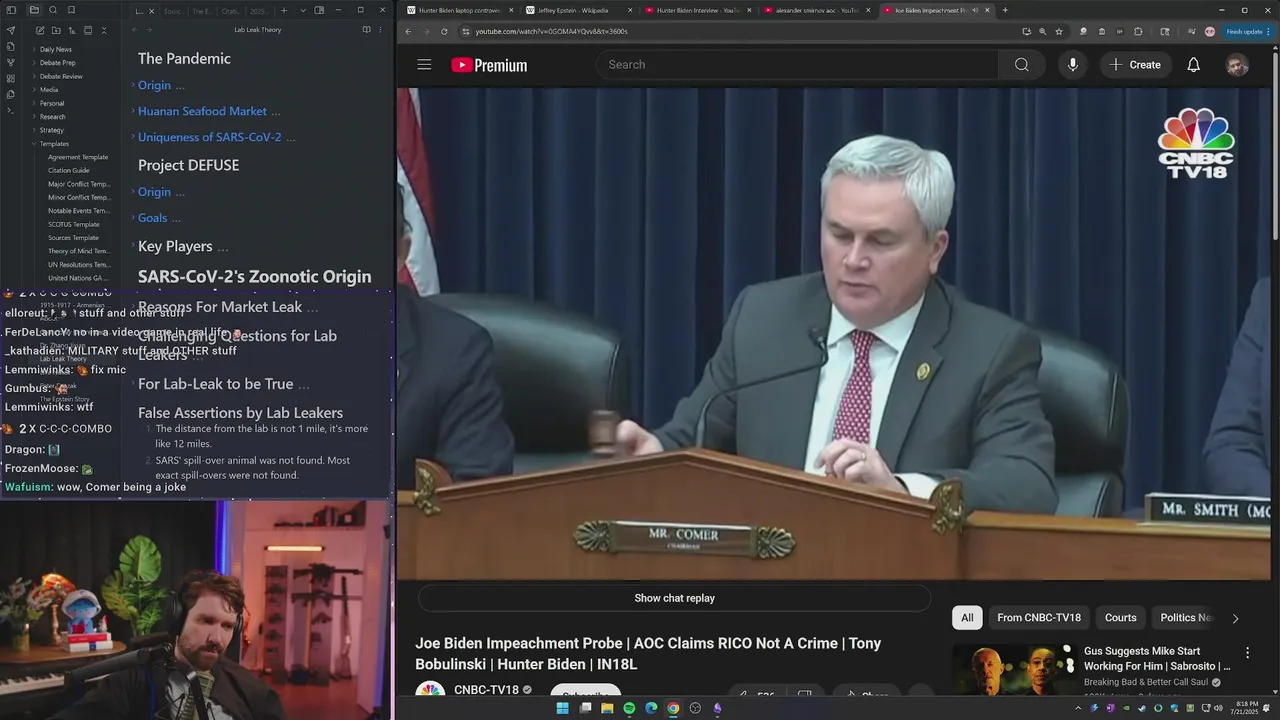The width and height of the screenshot is (1280, 720).
Task: Search with voice microphone on YouTube
Action: 1072,65
